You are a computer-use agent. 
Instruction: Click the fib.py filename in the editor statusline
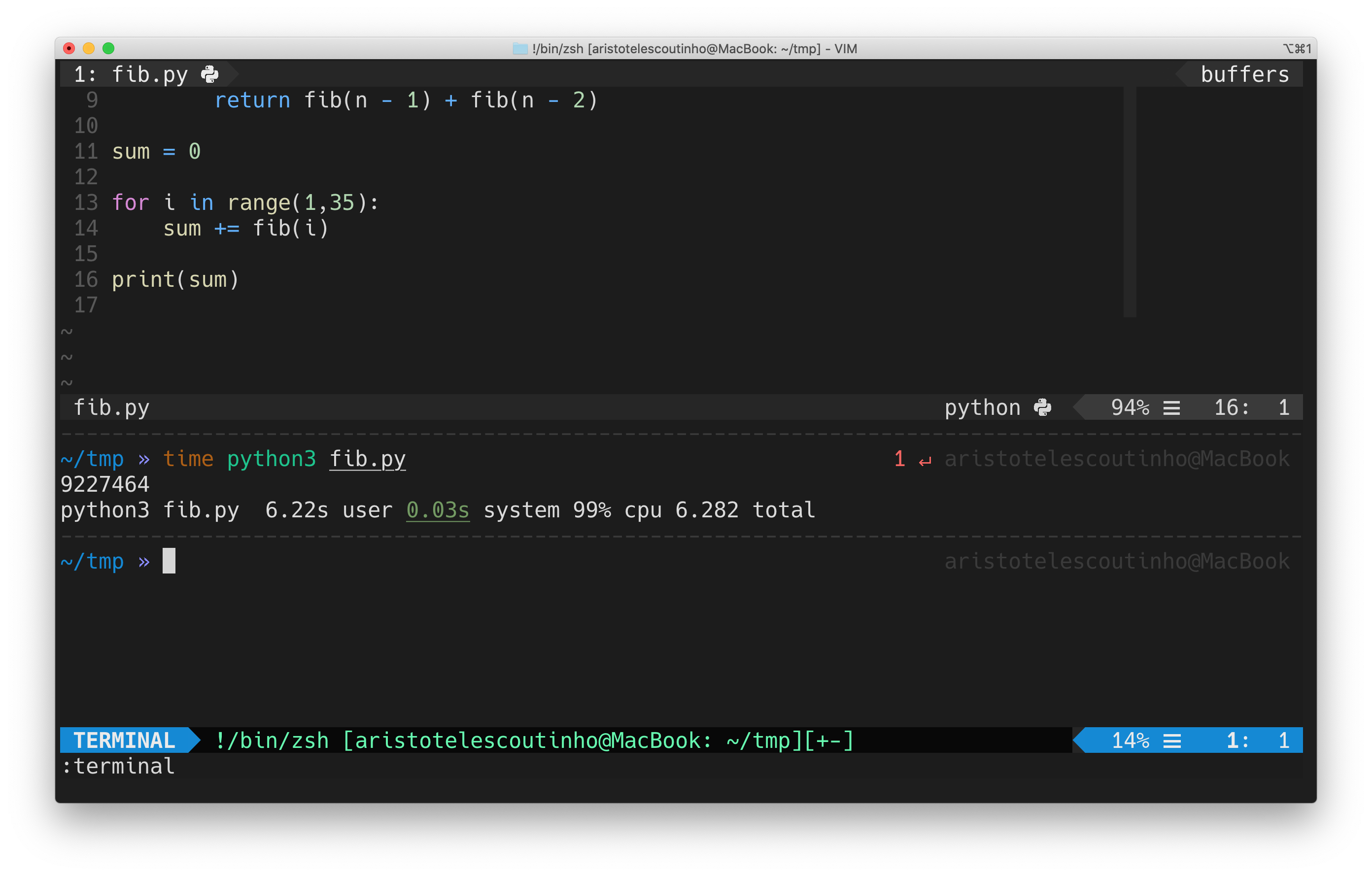111,408
